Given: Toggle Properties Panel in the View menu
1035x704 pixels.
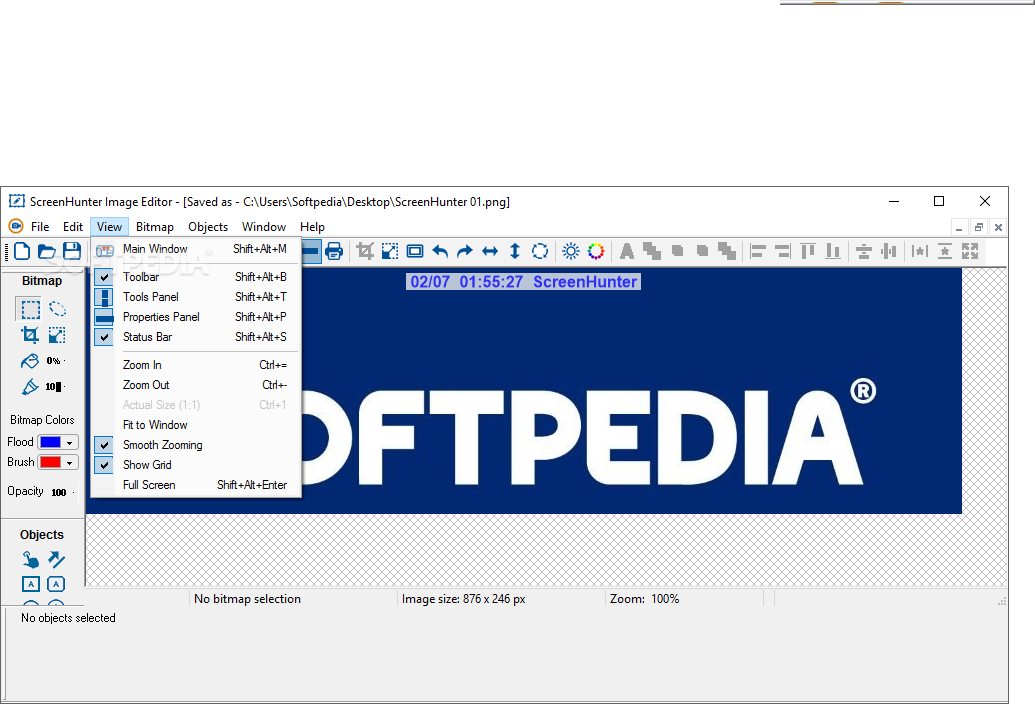Looking at the screenshot, I should tap(196, 317).
